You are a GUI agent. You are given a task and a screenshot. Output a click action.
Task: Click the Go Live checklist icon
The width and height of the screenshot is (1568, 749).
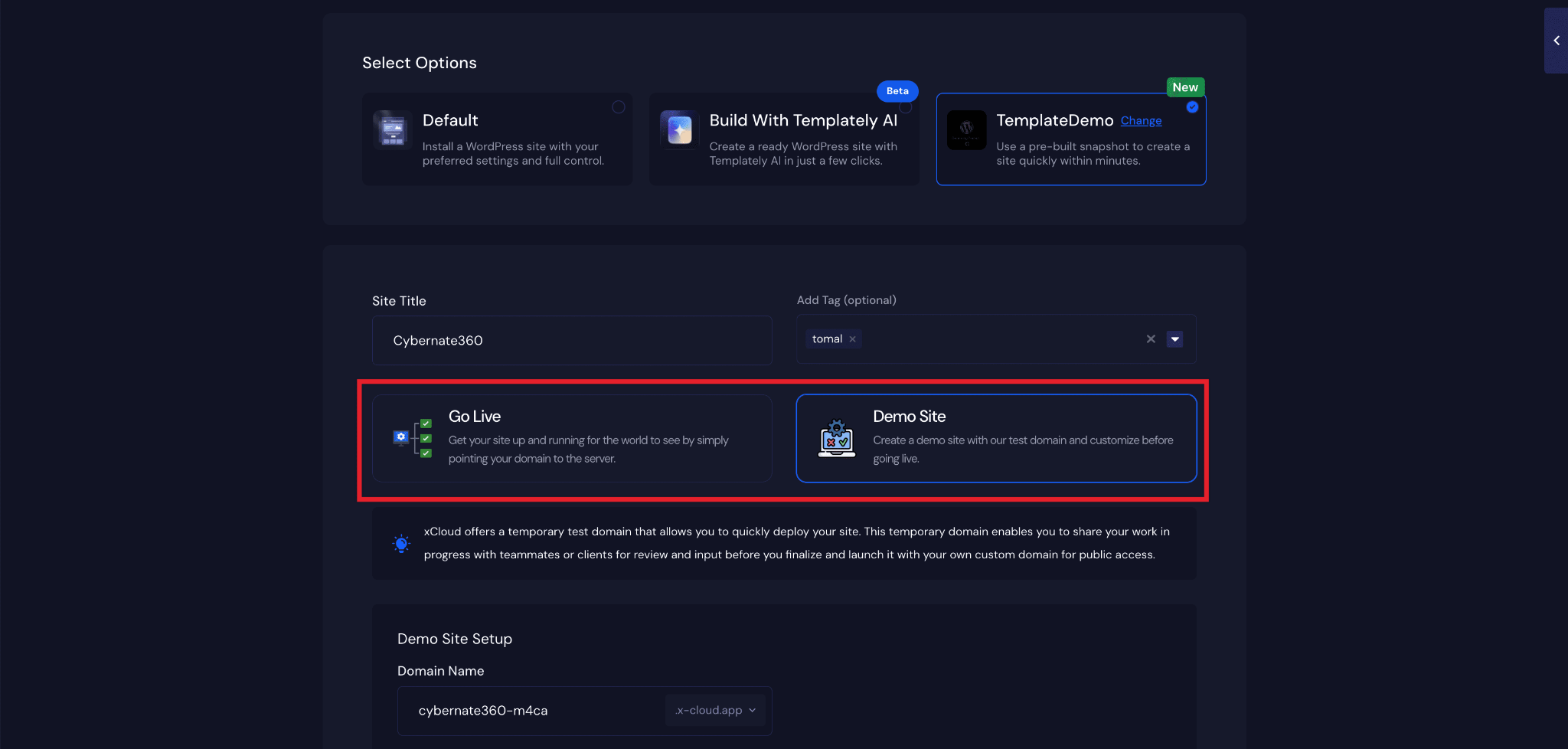[x=413, y=438]
